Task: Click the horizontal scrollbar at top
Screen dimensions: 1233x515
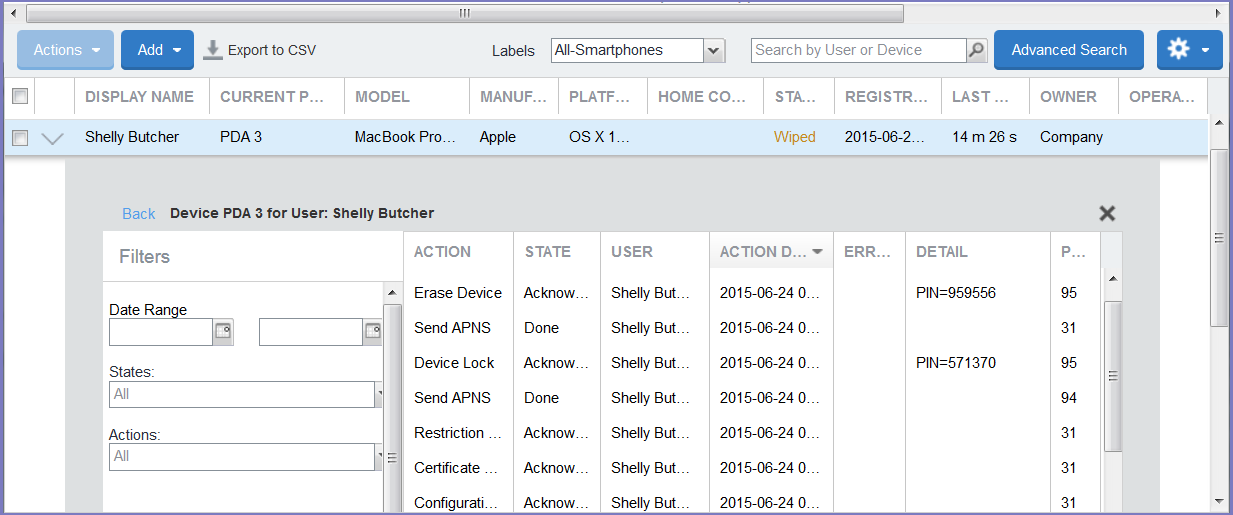Action: (x=464, y=13)
